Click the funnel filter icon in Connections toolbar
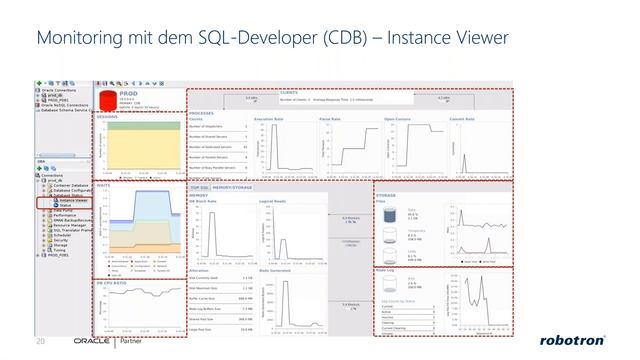This screenshot has width=640, height=360. coord(58,83)
